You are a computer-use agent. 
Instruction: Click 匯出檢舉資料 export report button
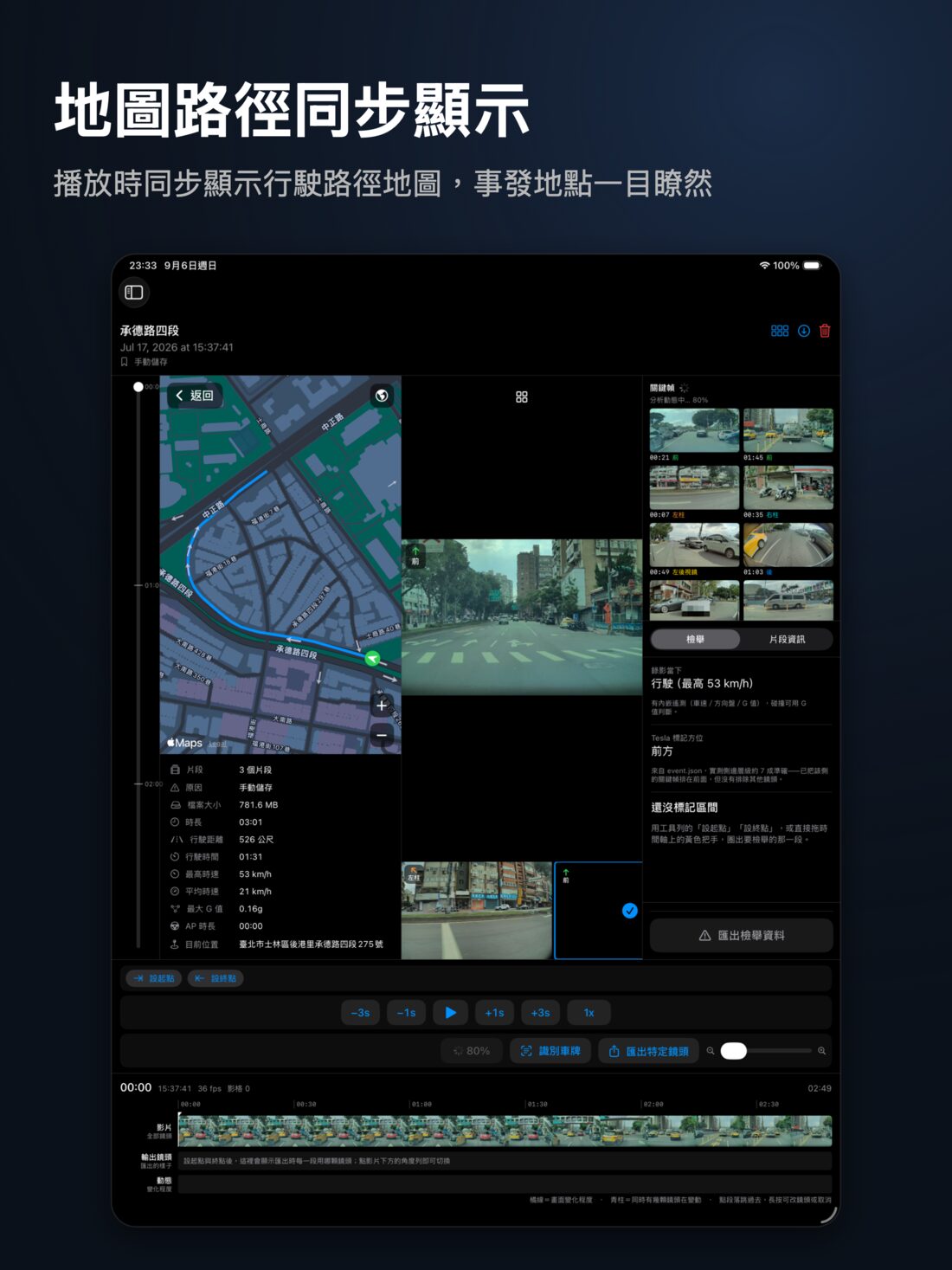point(742,936)
